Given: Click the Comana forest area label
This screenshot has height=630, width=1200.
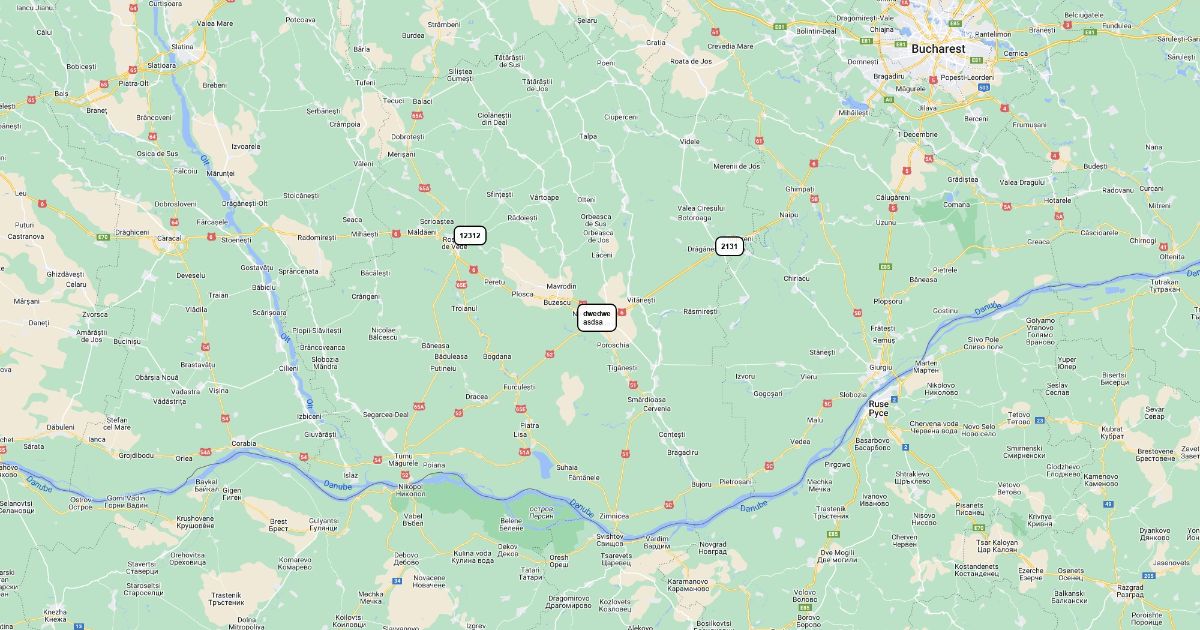Looking at the screenshot, I should [955, 204].
